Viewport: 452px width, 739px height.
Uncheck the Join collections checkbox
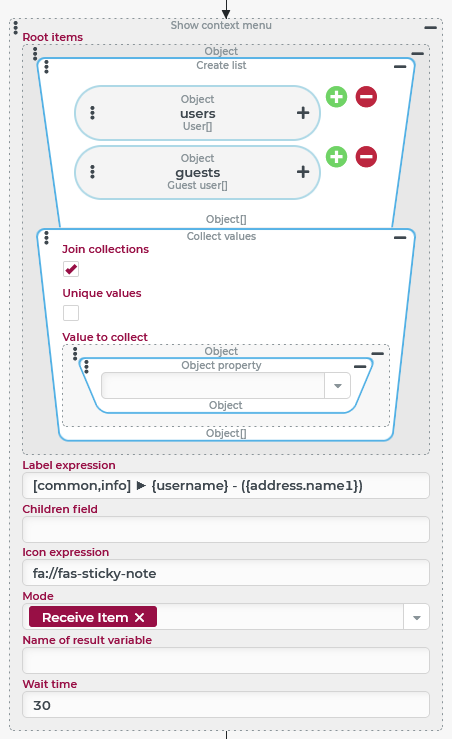tap(71, 269)
